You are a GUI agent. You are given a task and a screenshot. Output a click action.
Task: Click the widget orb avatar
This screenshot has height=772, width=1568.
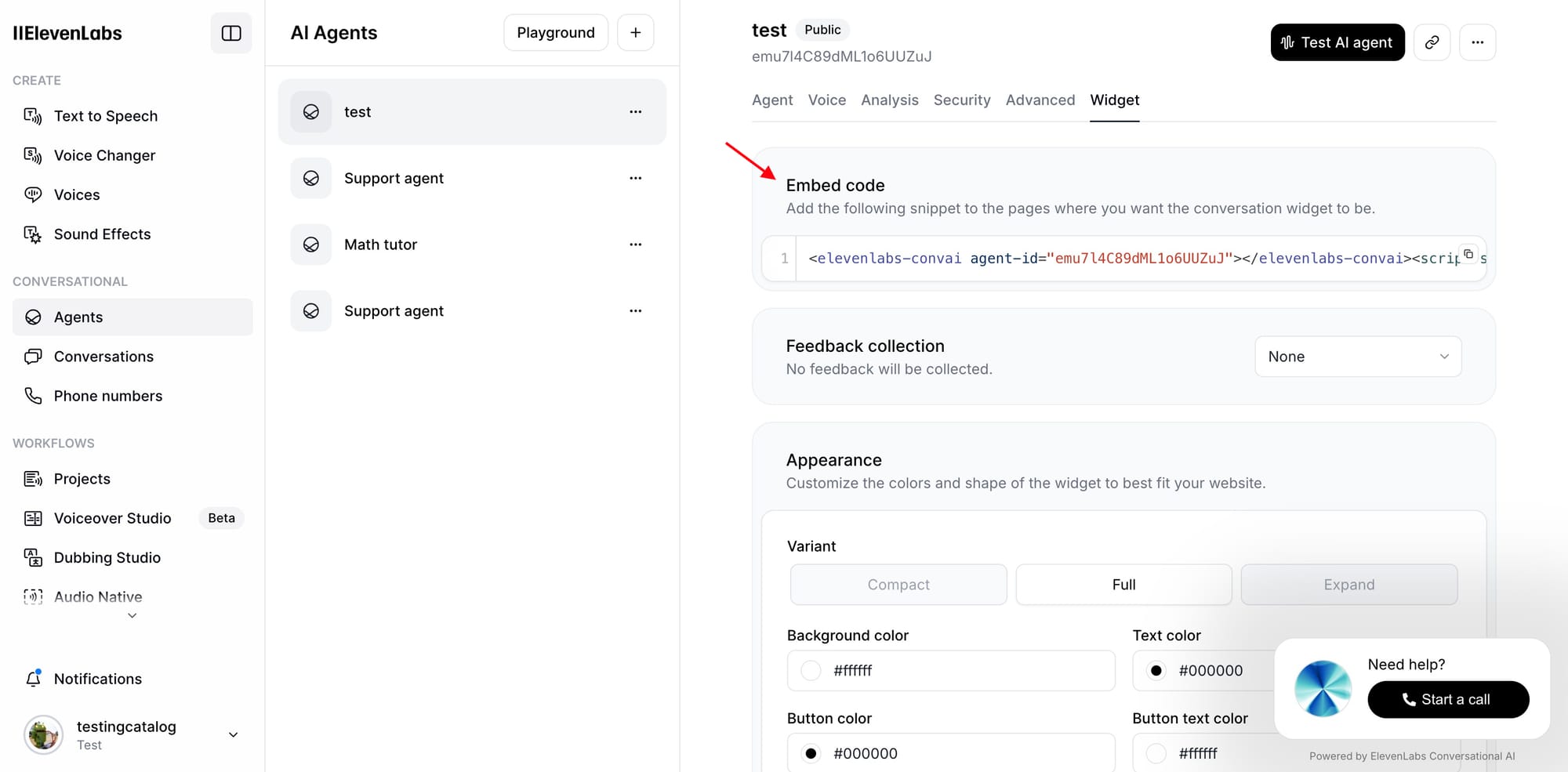tap(1323, 689)
